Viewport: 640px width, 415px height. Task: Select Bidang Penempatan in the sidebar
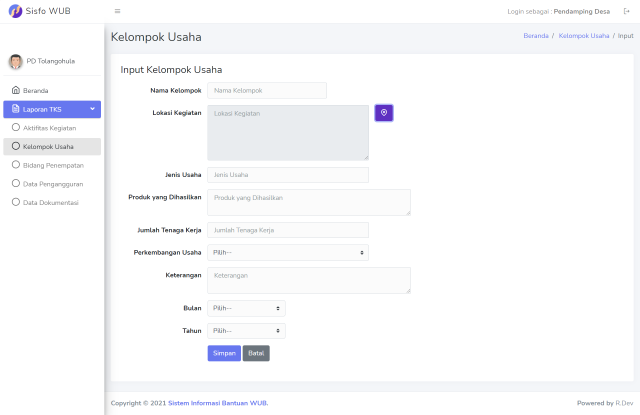52,165
